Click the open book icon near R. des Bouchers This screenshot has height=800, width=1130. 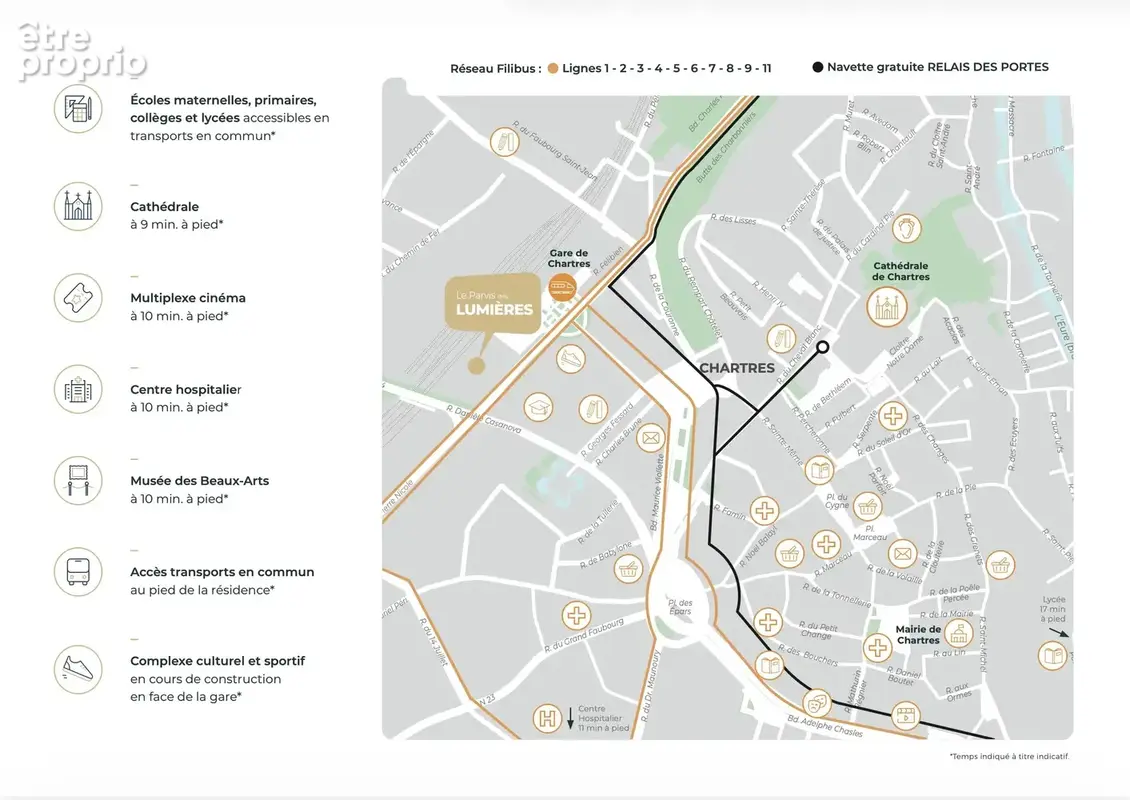[x=770, y=665]
